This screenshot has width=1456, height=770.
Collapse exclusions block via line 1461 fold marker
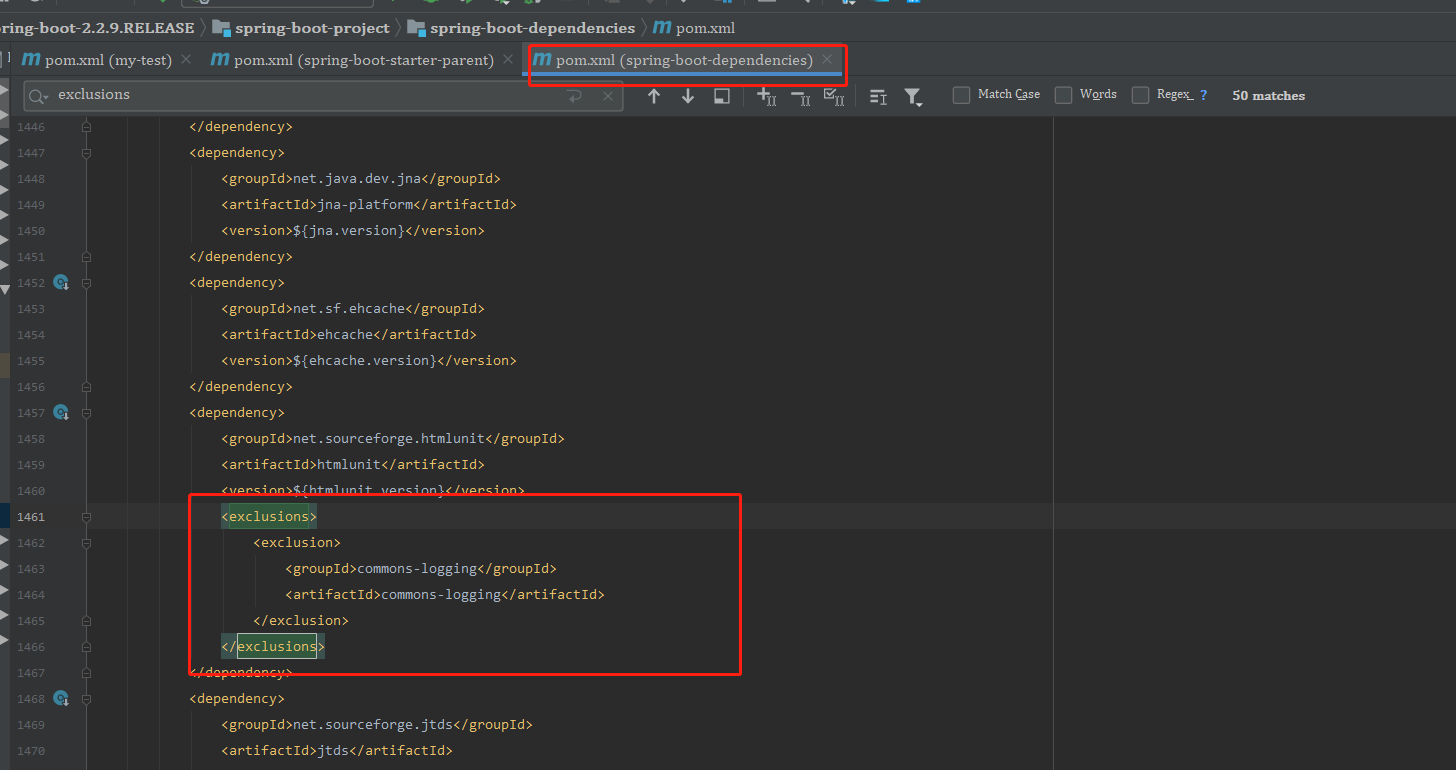pos(86,517)
